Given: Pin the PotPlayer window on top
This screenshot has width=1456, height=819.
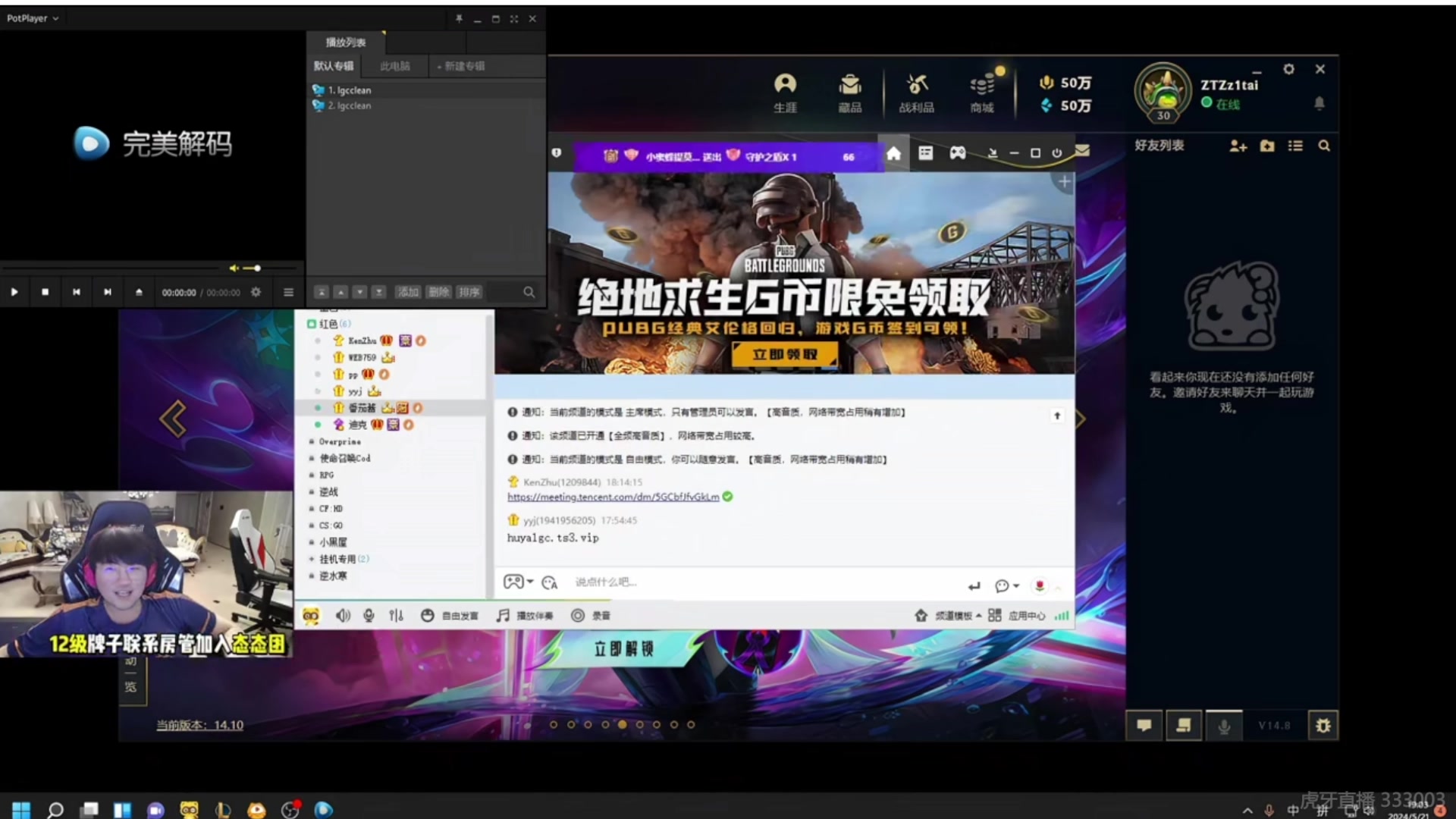Looking at the screenshot, I should tap(459, 18).
